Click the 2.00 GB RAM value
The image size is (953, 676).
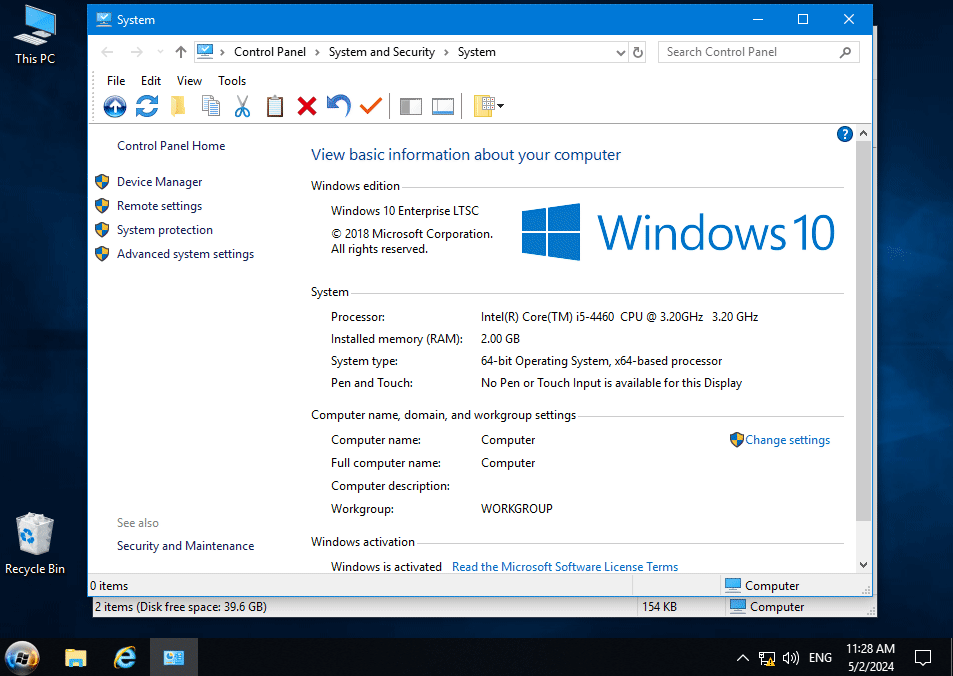(500, 339)
